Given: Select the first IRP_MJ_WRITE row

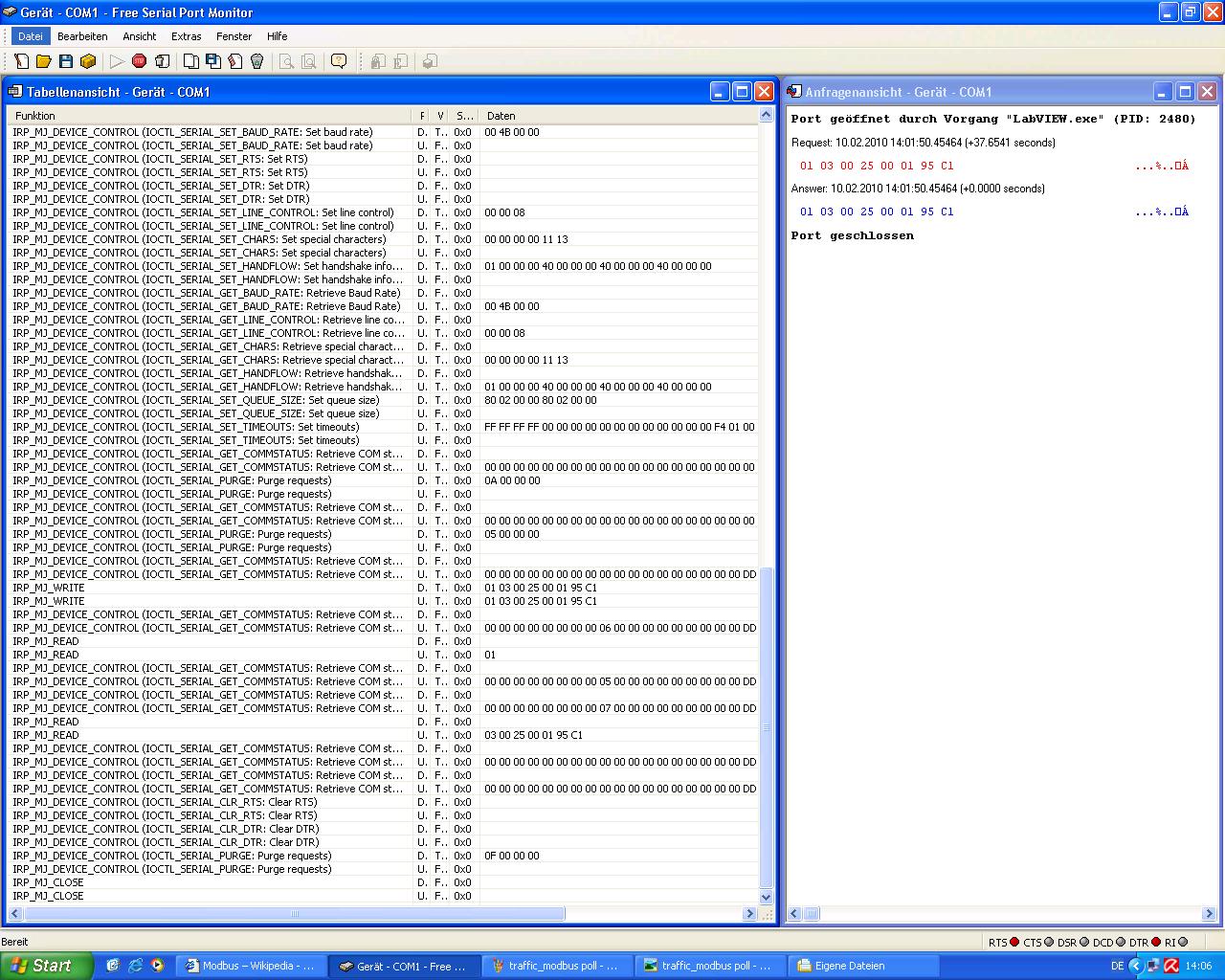Looking at the screenshot, I should [x=383, y=588].
